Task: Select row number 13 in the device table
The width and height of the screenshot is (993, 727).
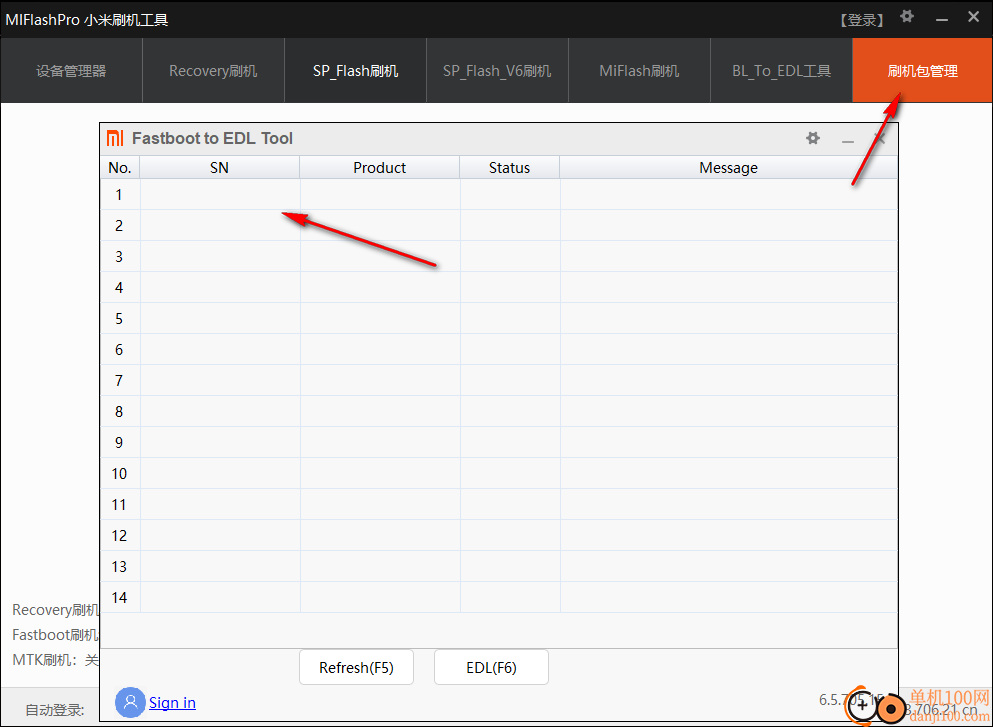Action: (499, 567)
